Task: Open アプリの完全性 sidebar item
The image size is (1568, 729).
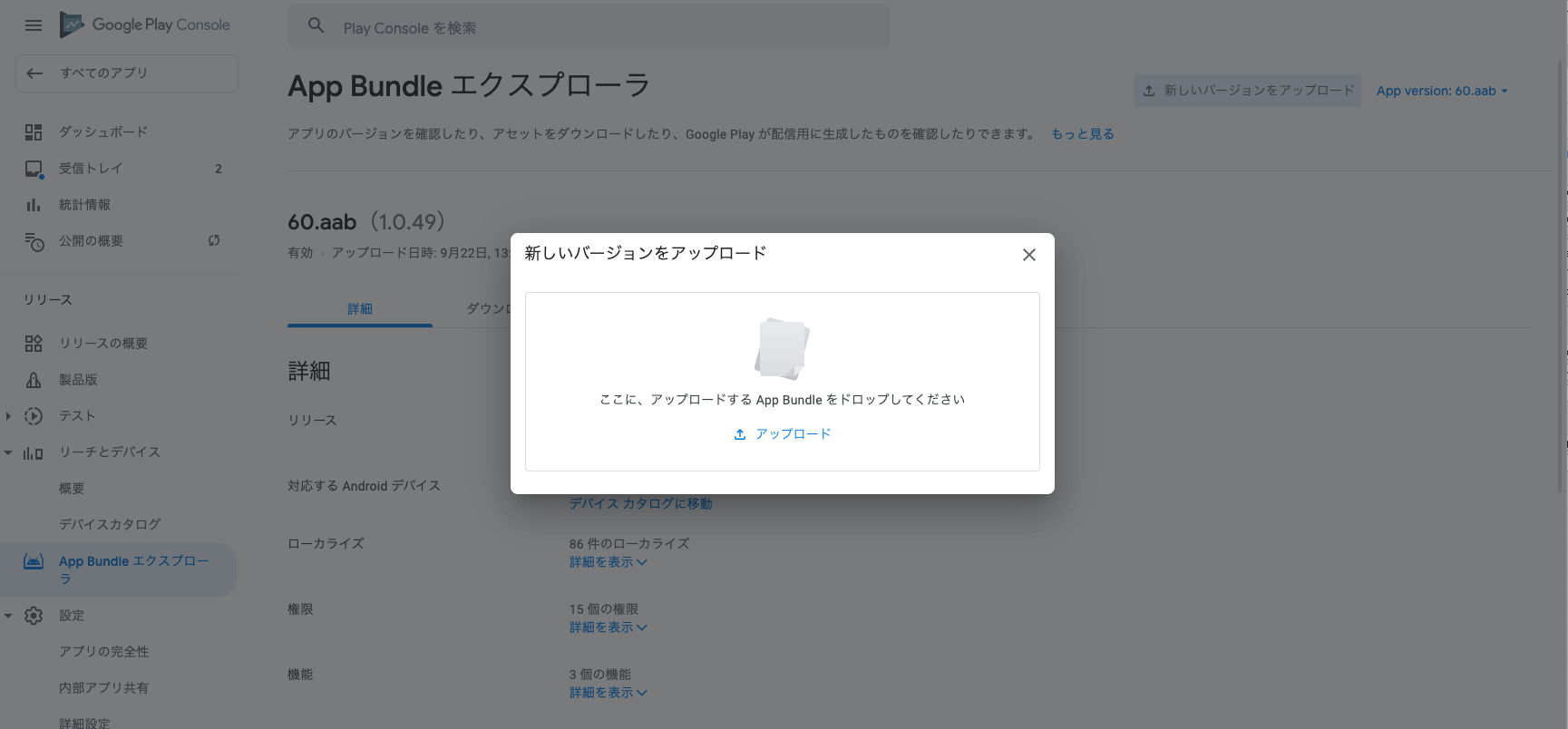Action: point(104,652)
